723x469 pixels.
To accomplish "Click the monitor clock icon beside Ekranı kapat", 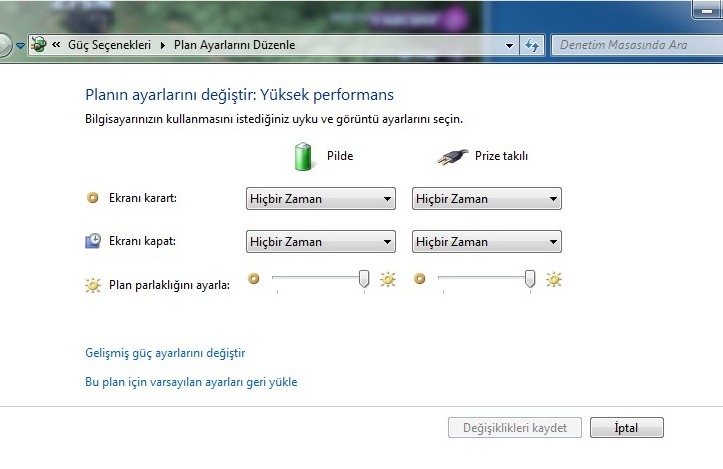I will pyautogui.click(x=93, y=241).
